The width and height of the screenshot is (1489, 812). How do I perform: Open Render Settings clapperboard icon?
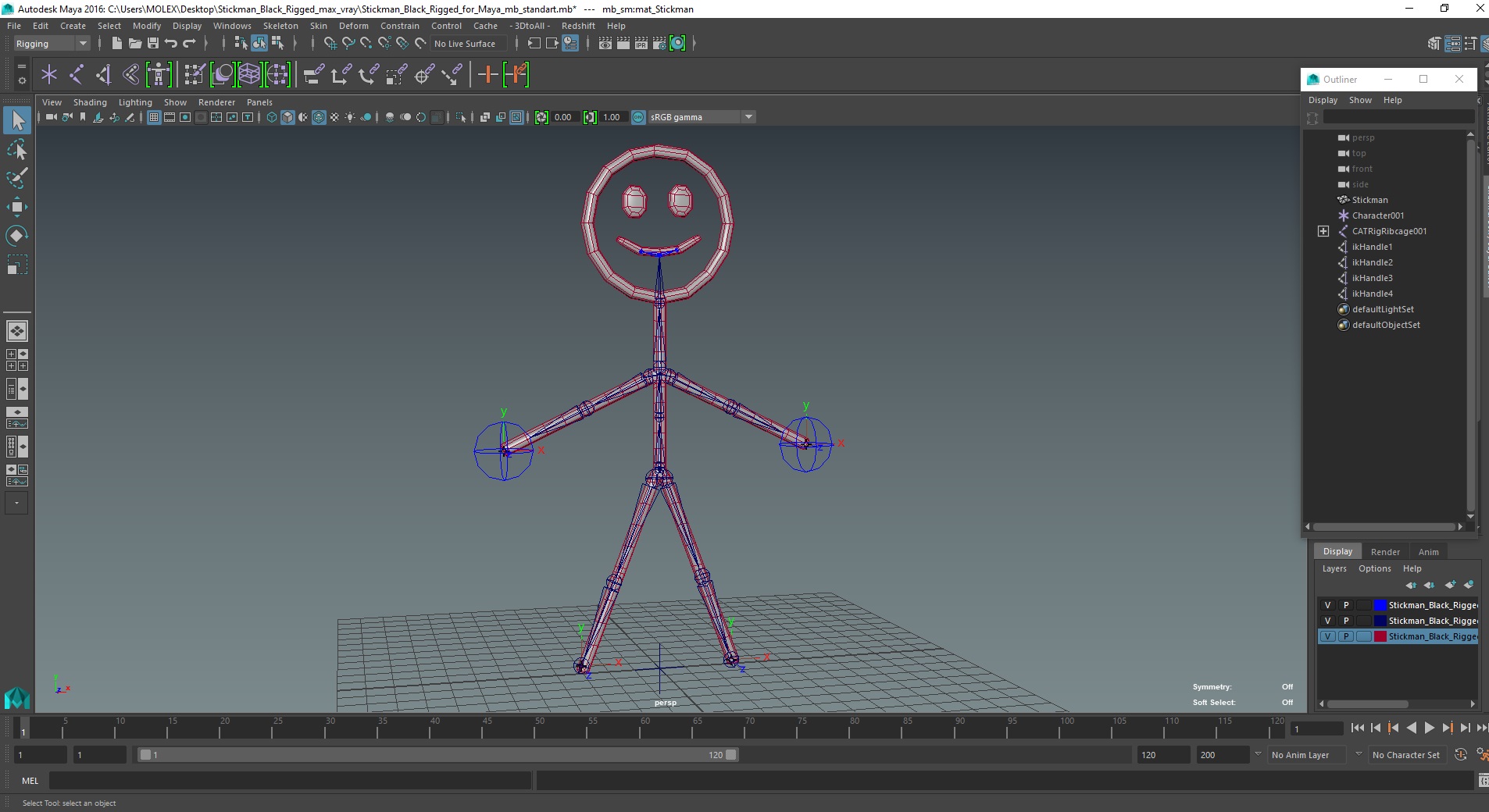[x=659, y=44]
